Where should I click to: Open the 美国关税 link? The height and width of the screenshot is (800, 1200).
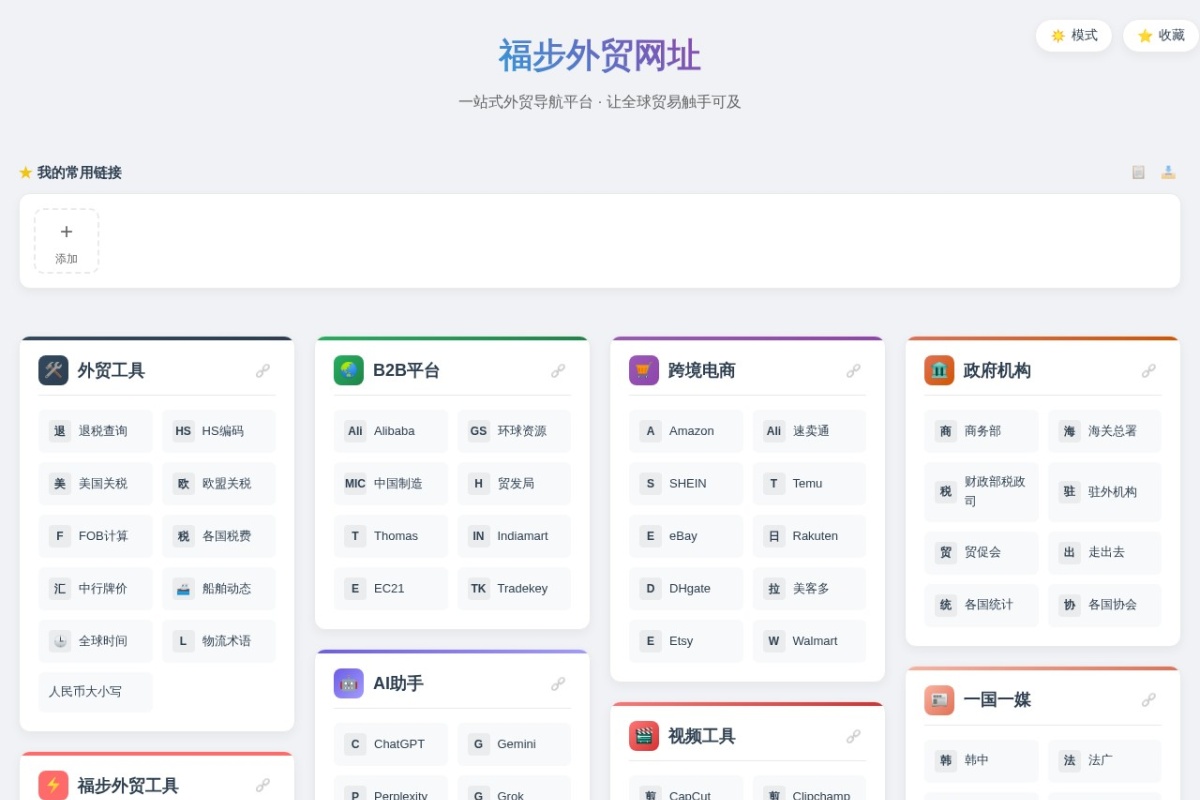coord(96,483)
